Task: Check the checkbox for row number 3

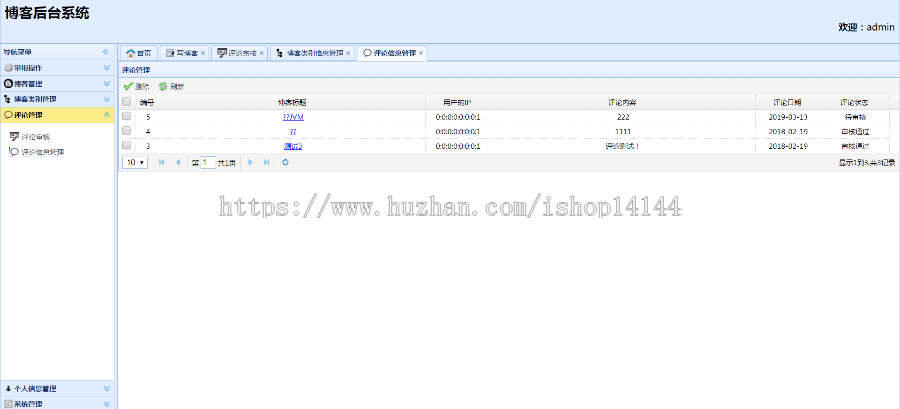Action: click(x=127, y=146)
